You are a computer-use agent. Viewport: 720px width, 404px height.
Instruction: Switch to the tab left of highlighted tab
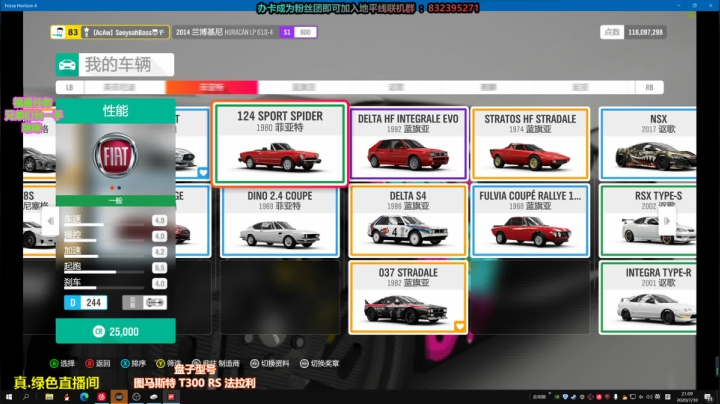(119, 87)
